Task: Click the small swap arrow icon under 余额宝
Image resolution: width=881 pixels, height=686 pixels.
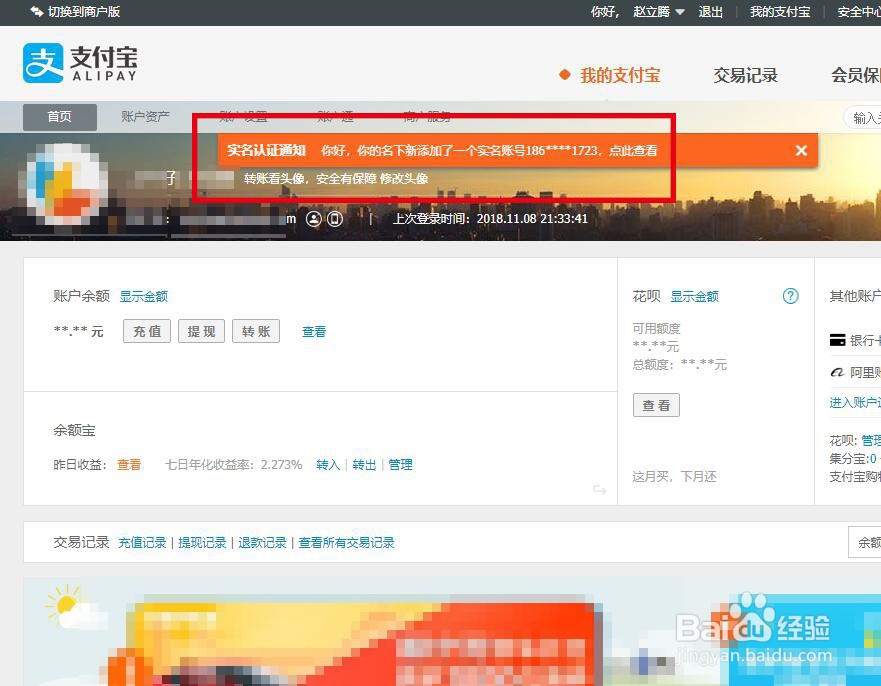Action: point(599,490)
